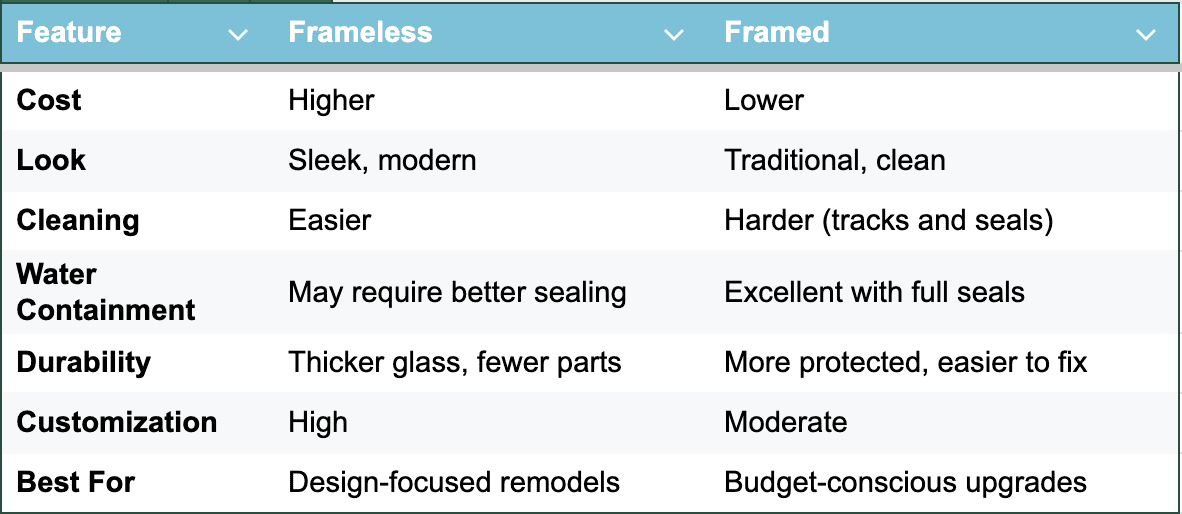Click the "Higher" cost cell

[331, 100]
